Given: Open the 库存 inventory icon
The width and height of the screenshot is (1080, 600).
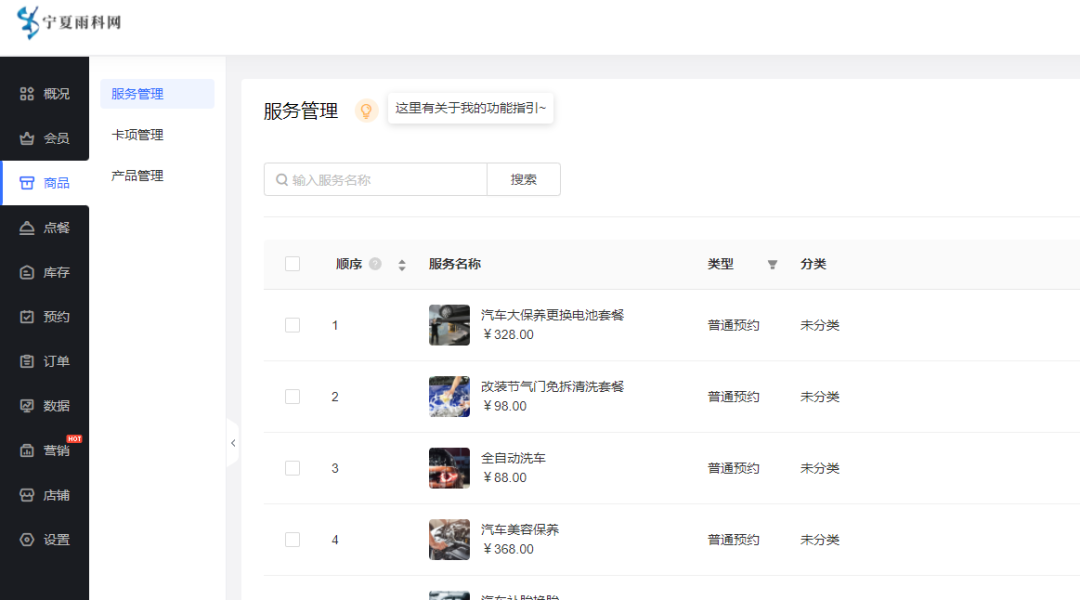Looking at the screenshot, I should pyautogui.click(x=27, y=273).
